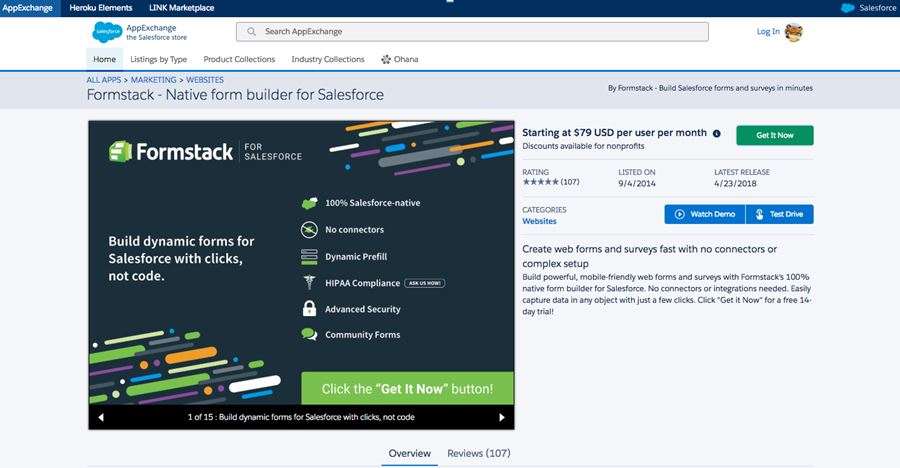The width and height of the screenshot is (900, 468).
Task: Click the Get It Now button
Action: [775, 136]
